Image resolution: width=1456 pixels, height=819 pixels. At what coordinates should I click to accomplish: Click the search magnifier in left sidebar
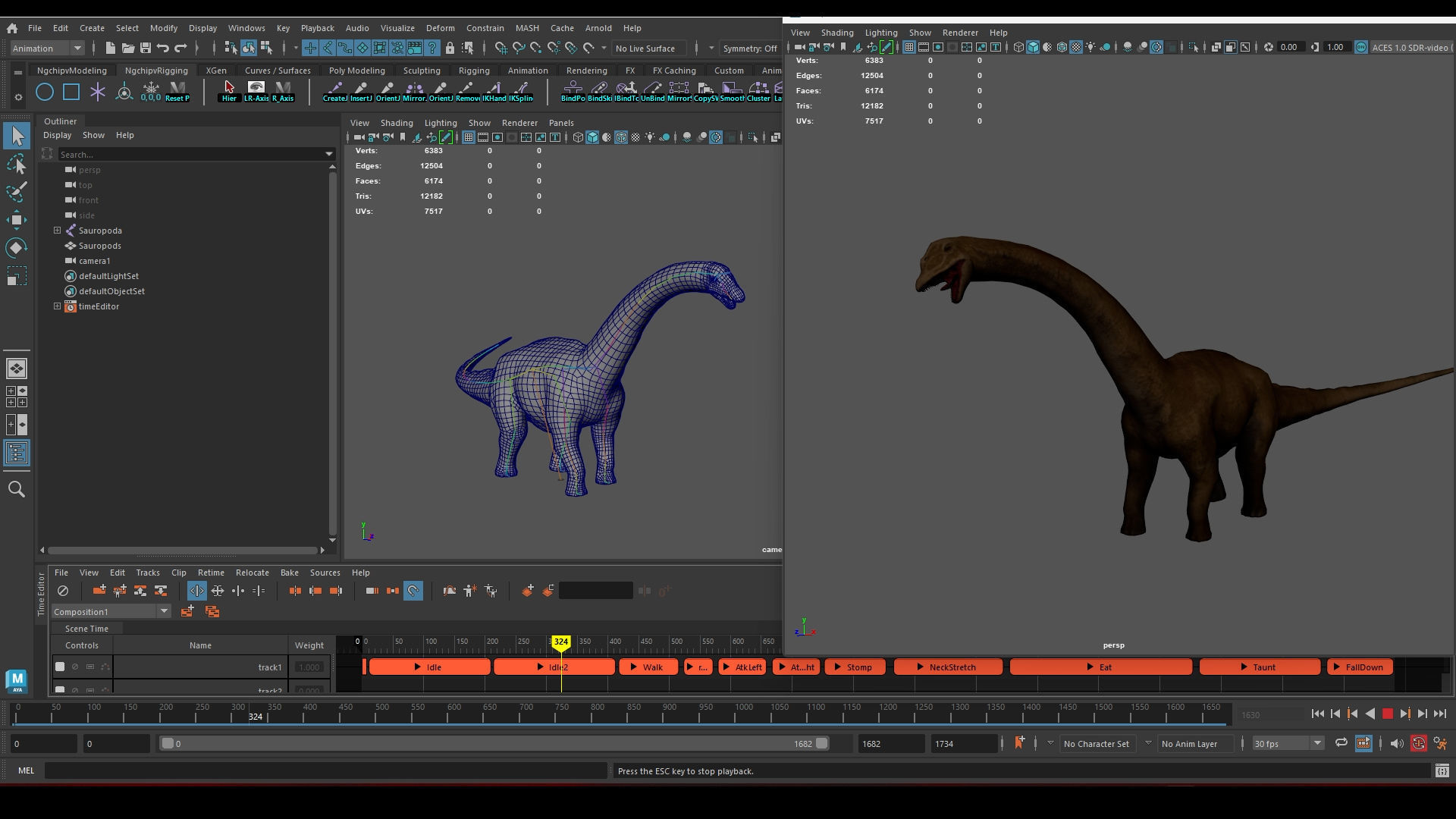[17, 489]
